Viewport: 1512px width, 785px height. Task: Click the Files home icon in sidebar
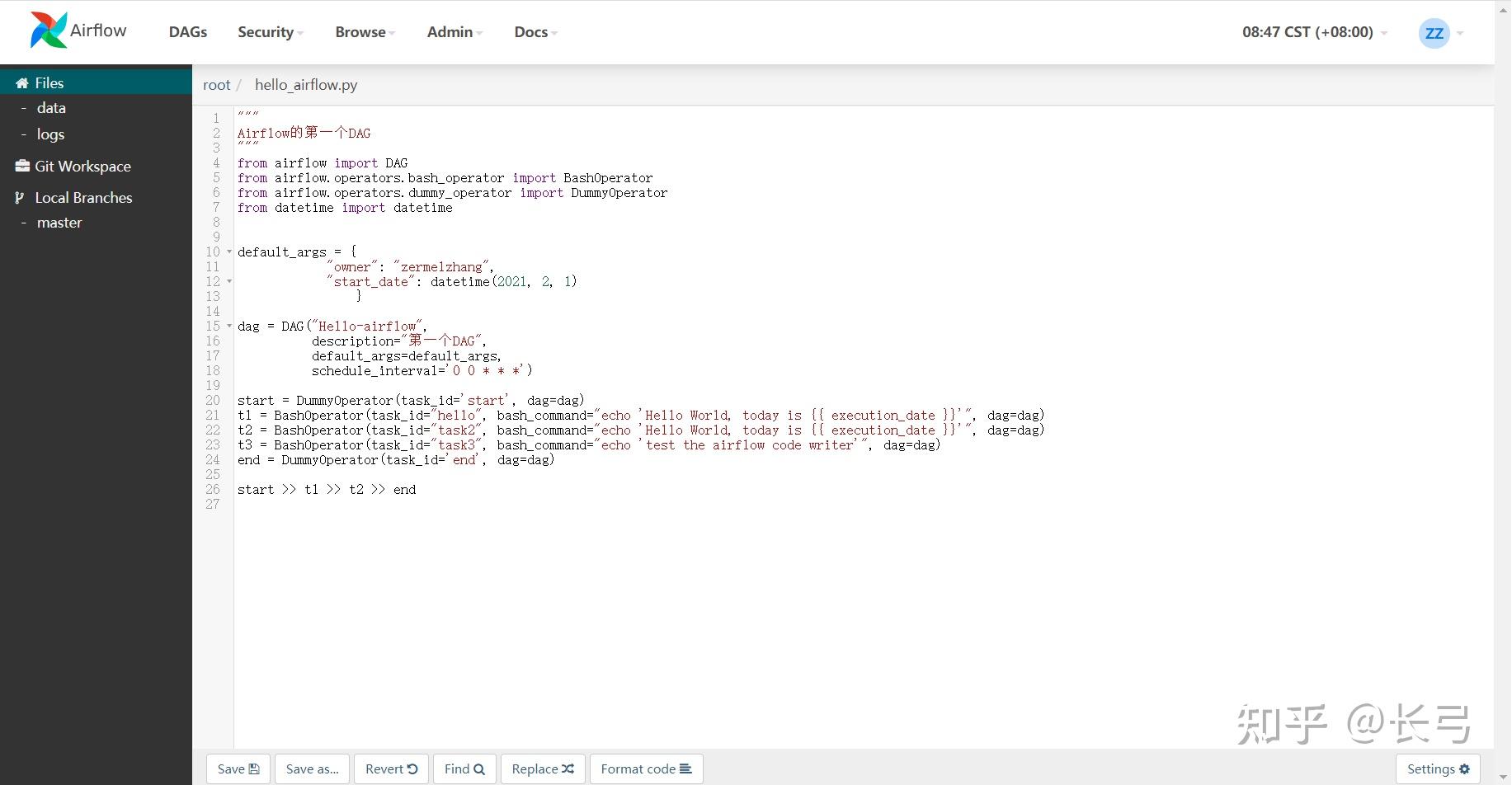coord(22,82)
